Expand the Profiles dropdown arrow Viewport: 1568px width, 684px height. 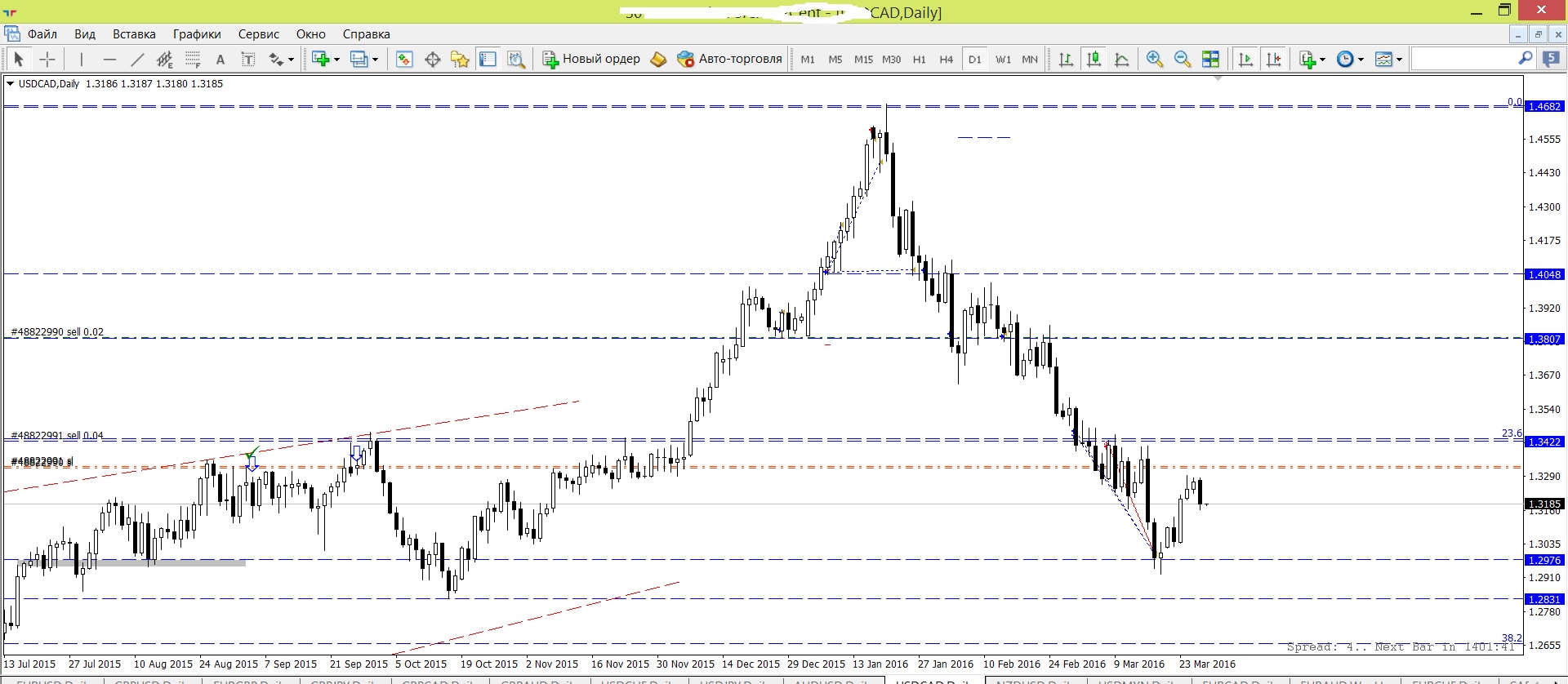(x=375, y=60)
